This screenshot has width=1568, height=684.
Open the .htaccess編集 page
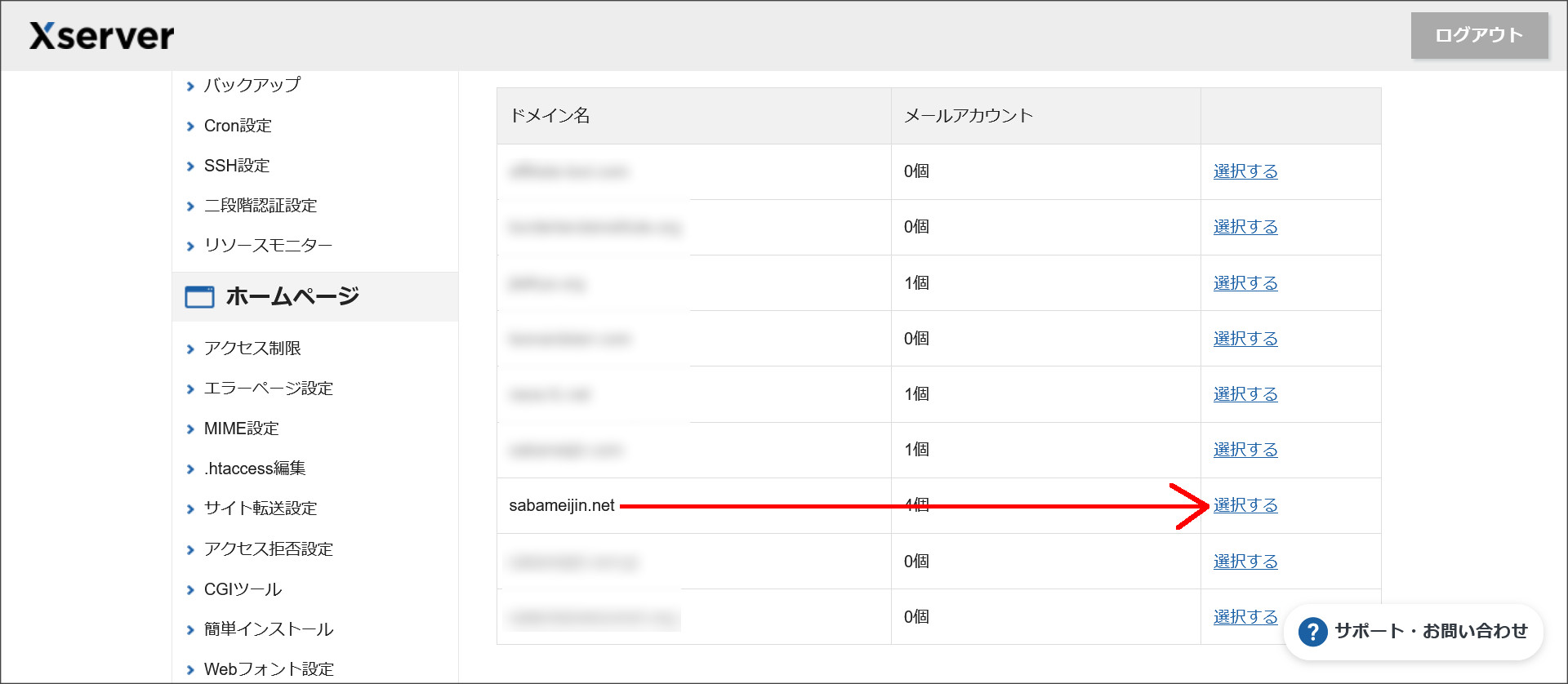coord(254,469)
